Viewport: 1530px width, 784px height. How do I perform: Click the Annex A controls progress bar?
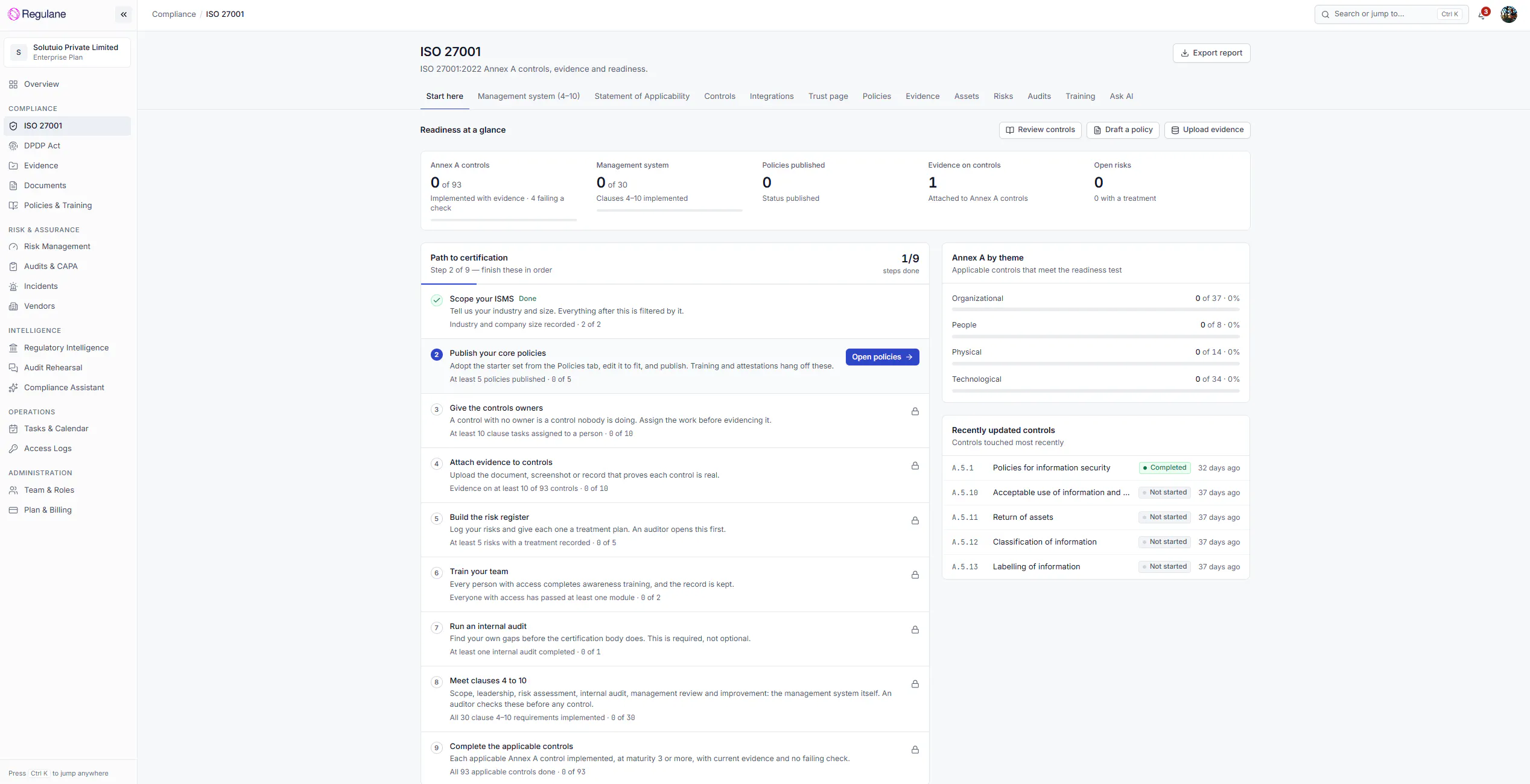point(503,220)
